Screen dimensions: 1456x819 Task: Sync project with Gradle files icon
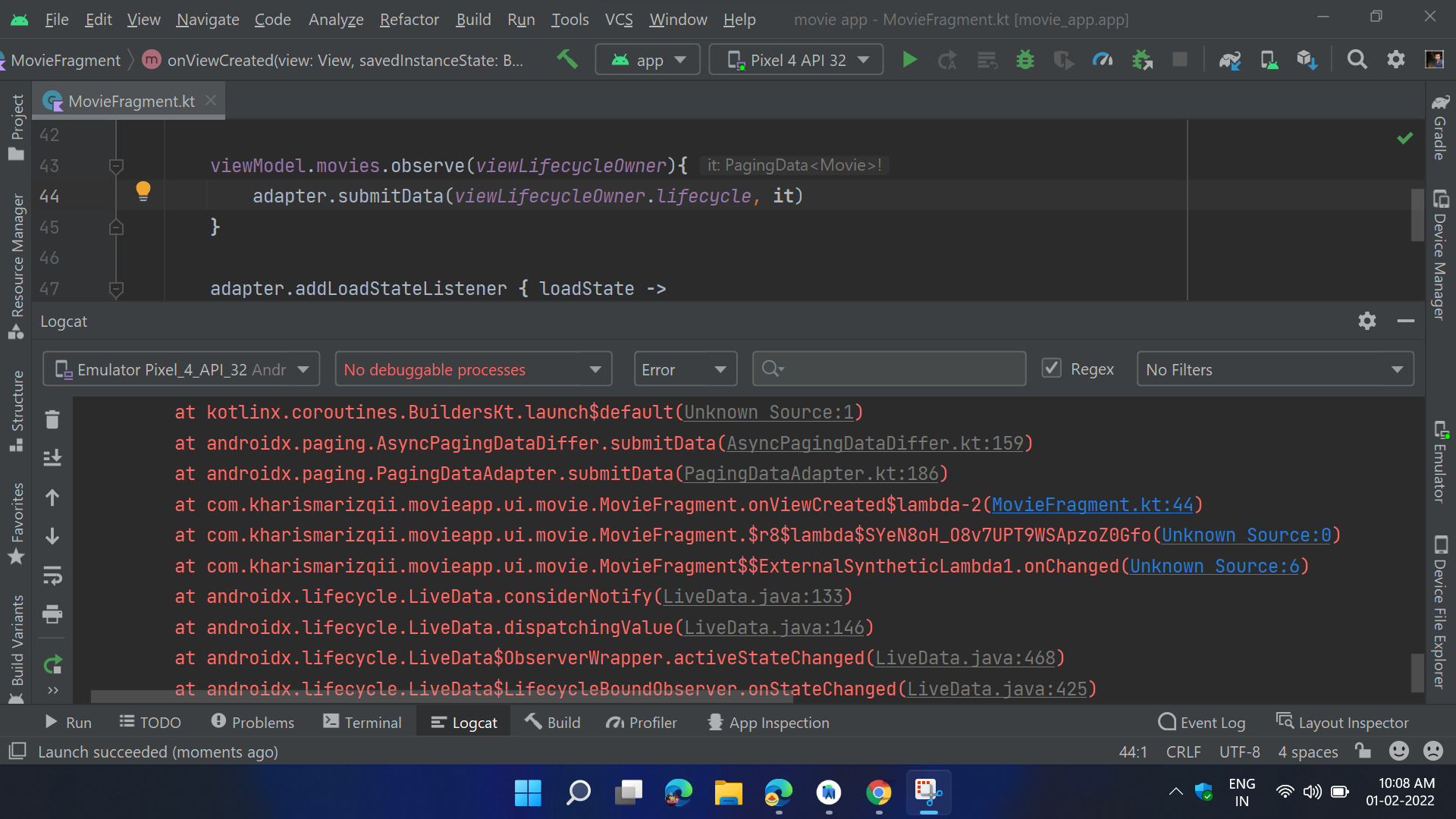click(1229, 59)
